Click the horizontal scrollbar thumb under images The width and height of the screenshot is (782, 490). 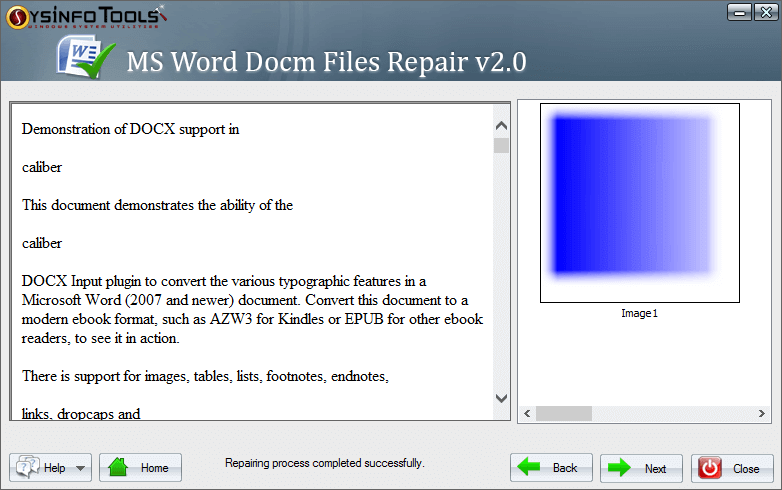[x=564, y=414]
